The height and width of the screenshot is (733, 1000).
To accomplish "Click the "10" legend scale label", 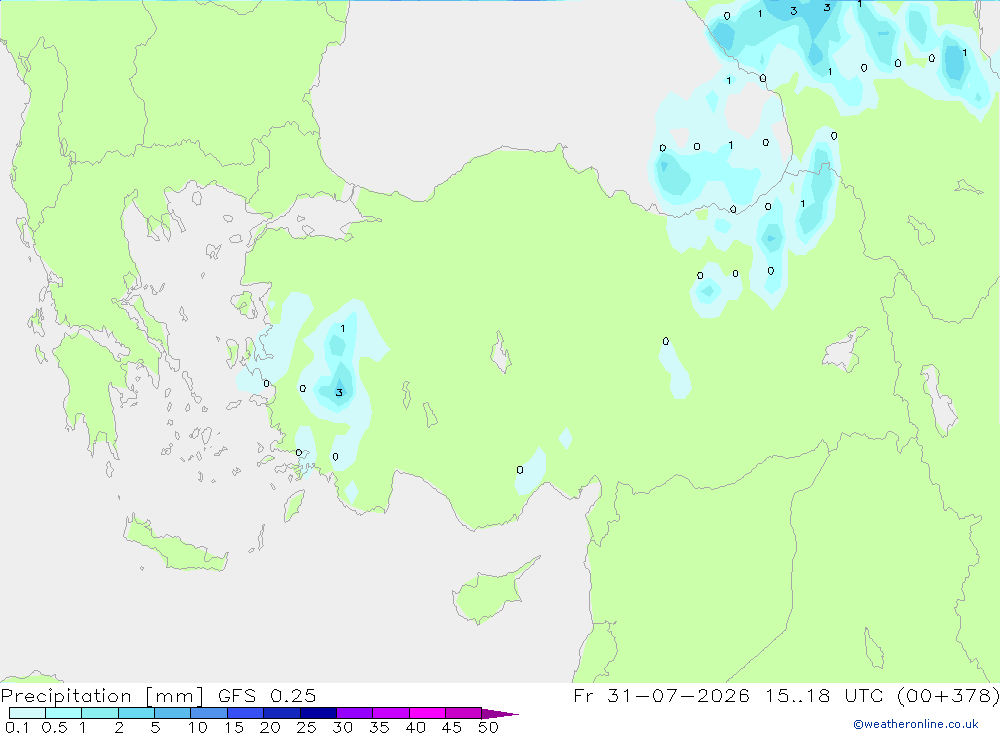I will pyautogui.click(x=198, y=727).
